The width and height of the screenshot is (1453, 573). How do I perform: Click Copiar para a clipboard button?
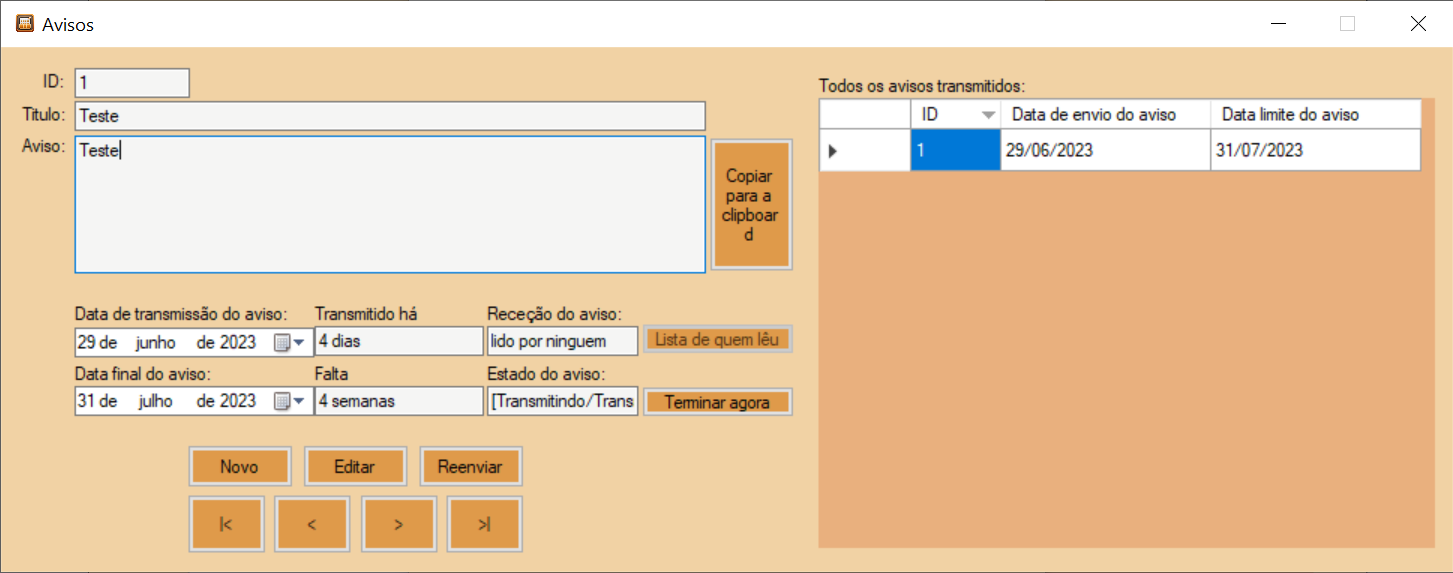752,205
